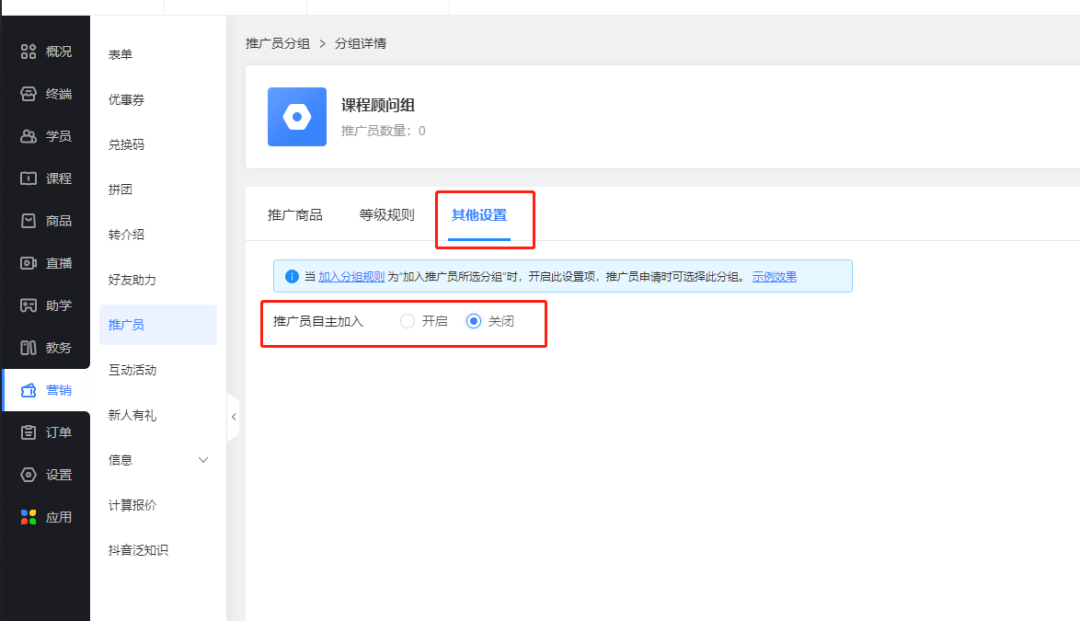This screenshot has width=1080, height=621.
Task: Open the 直播 live streaming section
Action: pos(45,263)
